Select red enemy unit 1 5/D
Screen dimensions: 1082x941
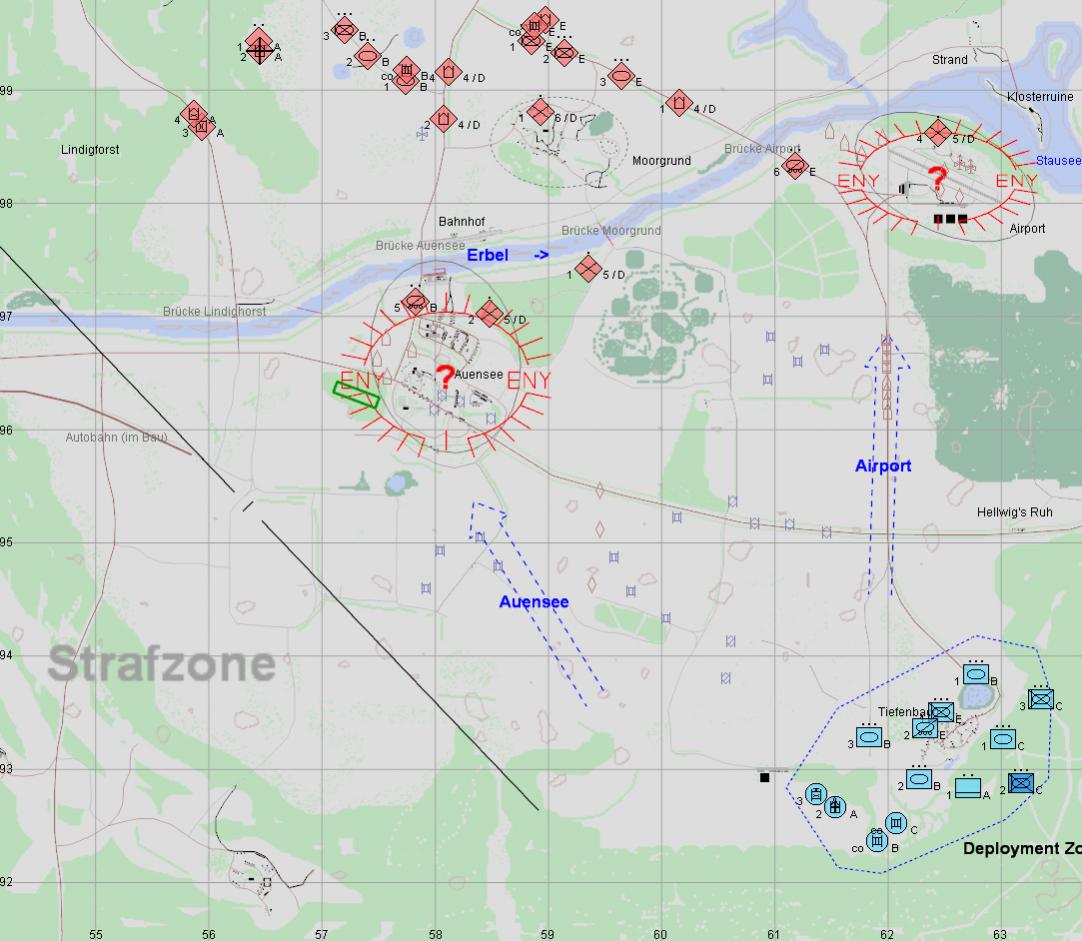[x=589, y=268]
